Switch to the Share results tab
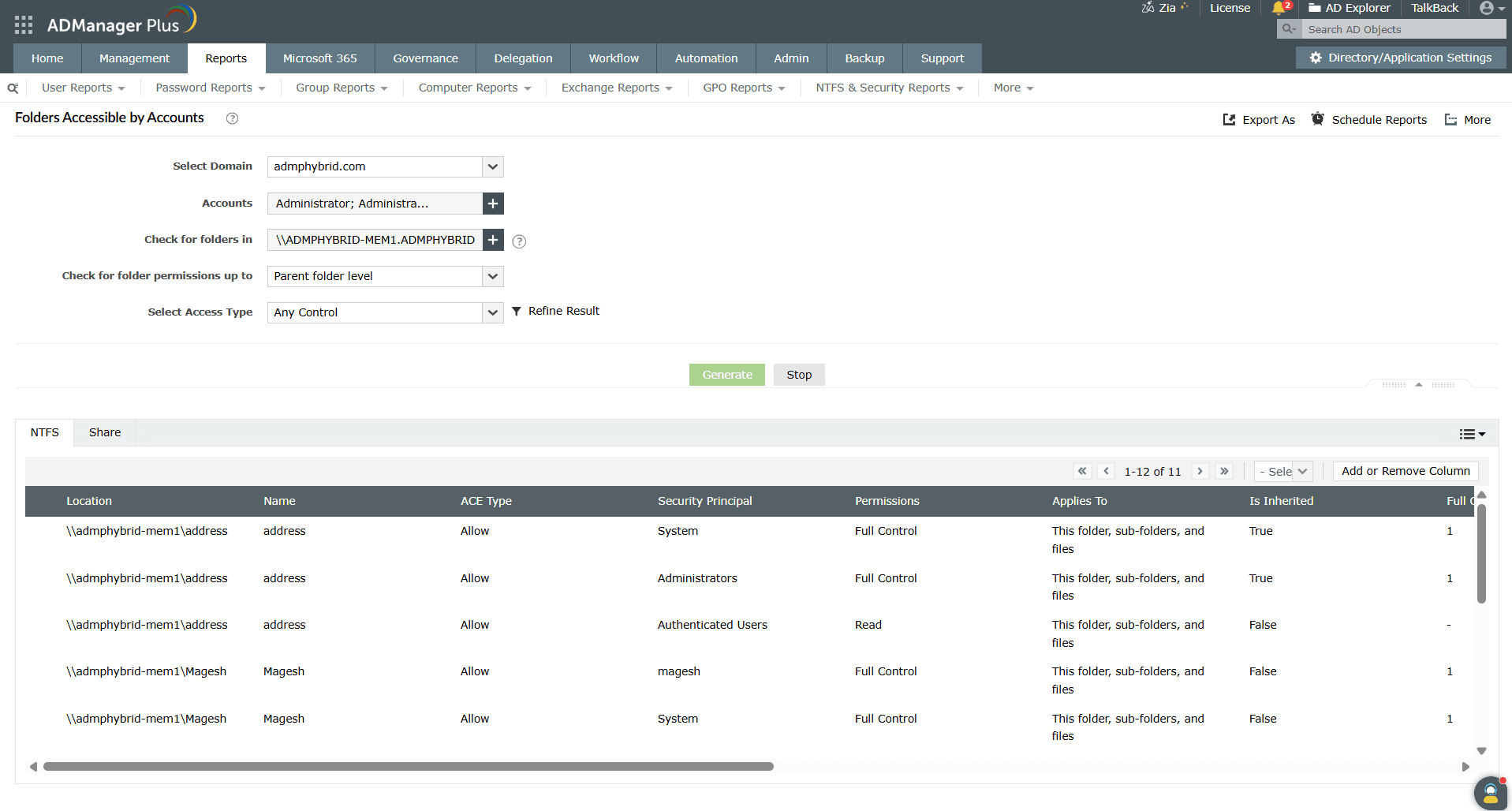Screen dimensions: 1512x811 105,432
